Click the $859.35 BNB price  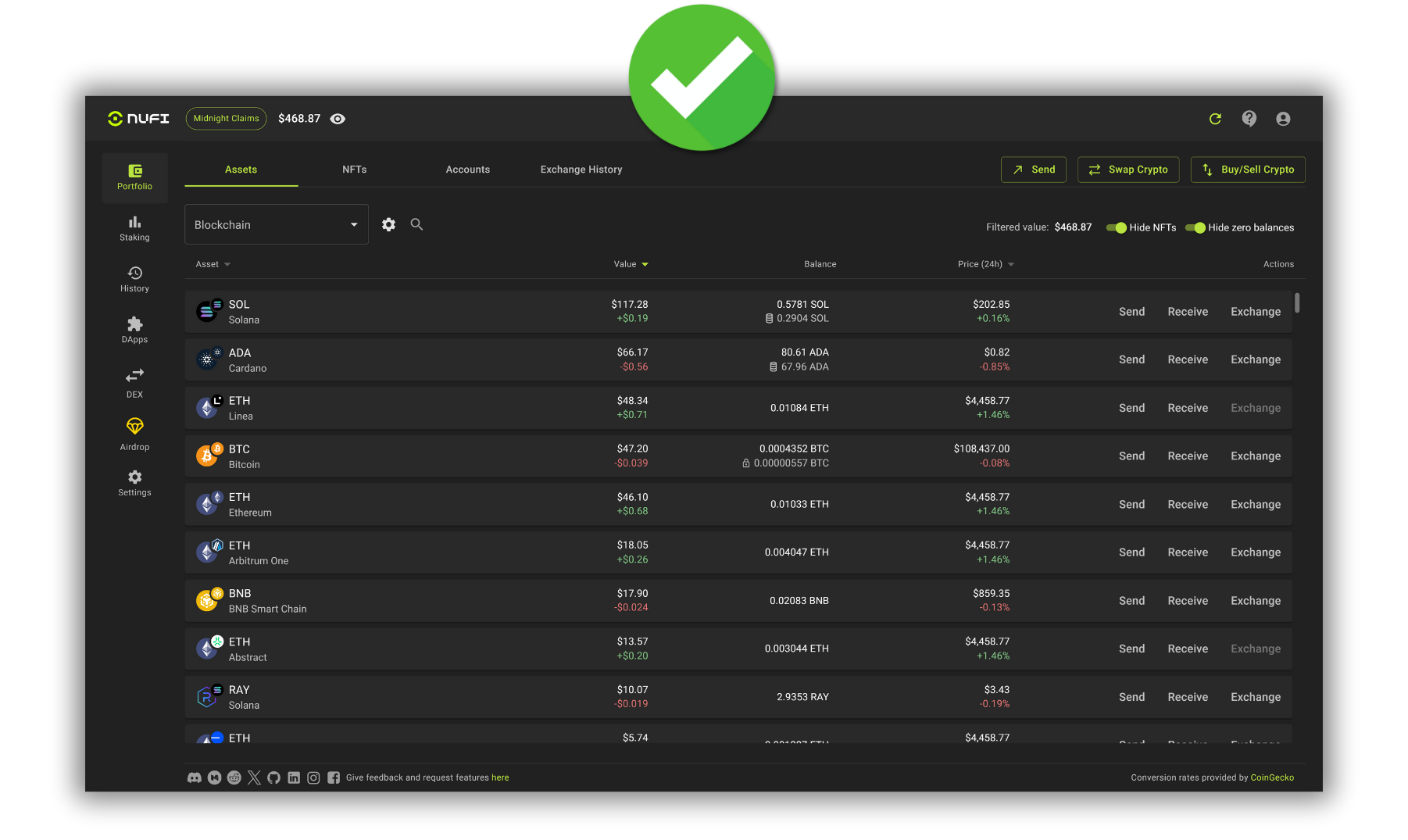coord(991,593)
